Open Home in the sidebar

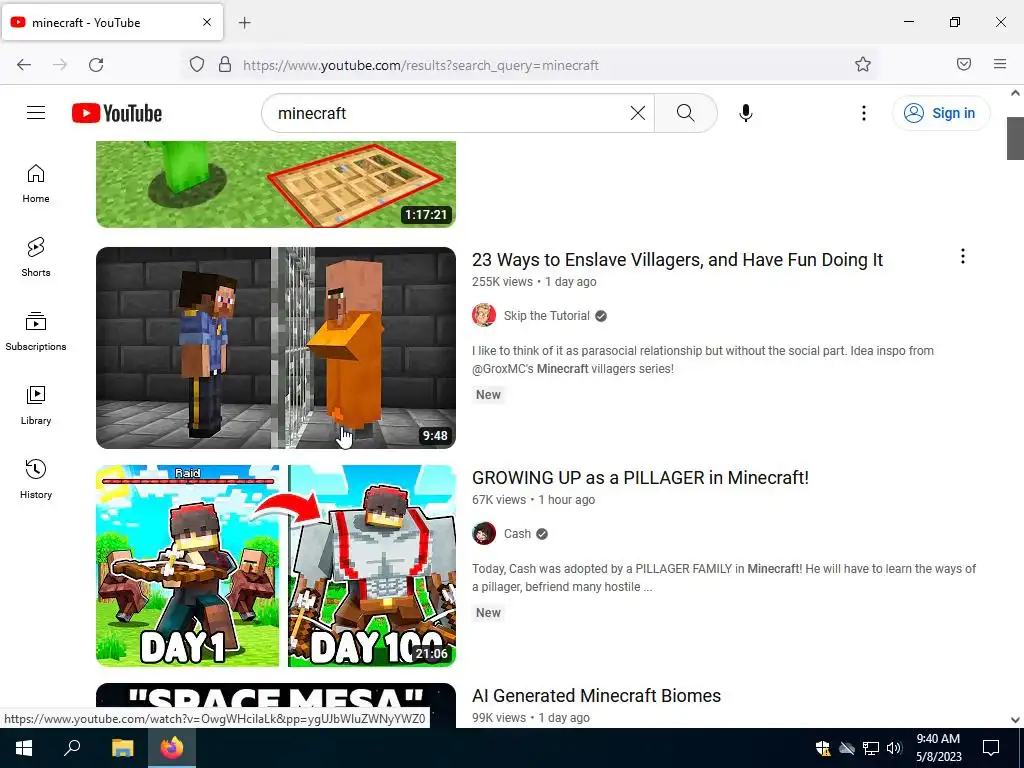(36, 184)
